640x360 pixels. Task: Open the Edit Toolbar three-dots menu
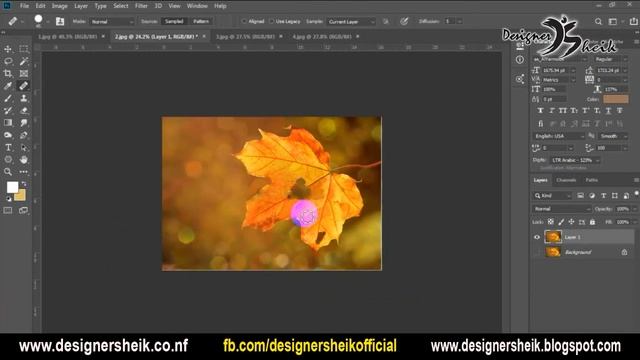(24, 172)
